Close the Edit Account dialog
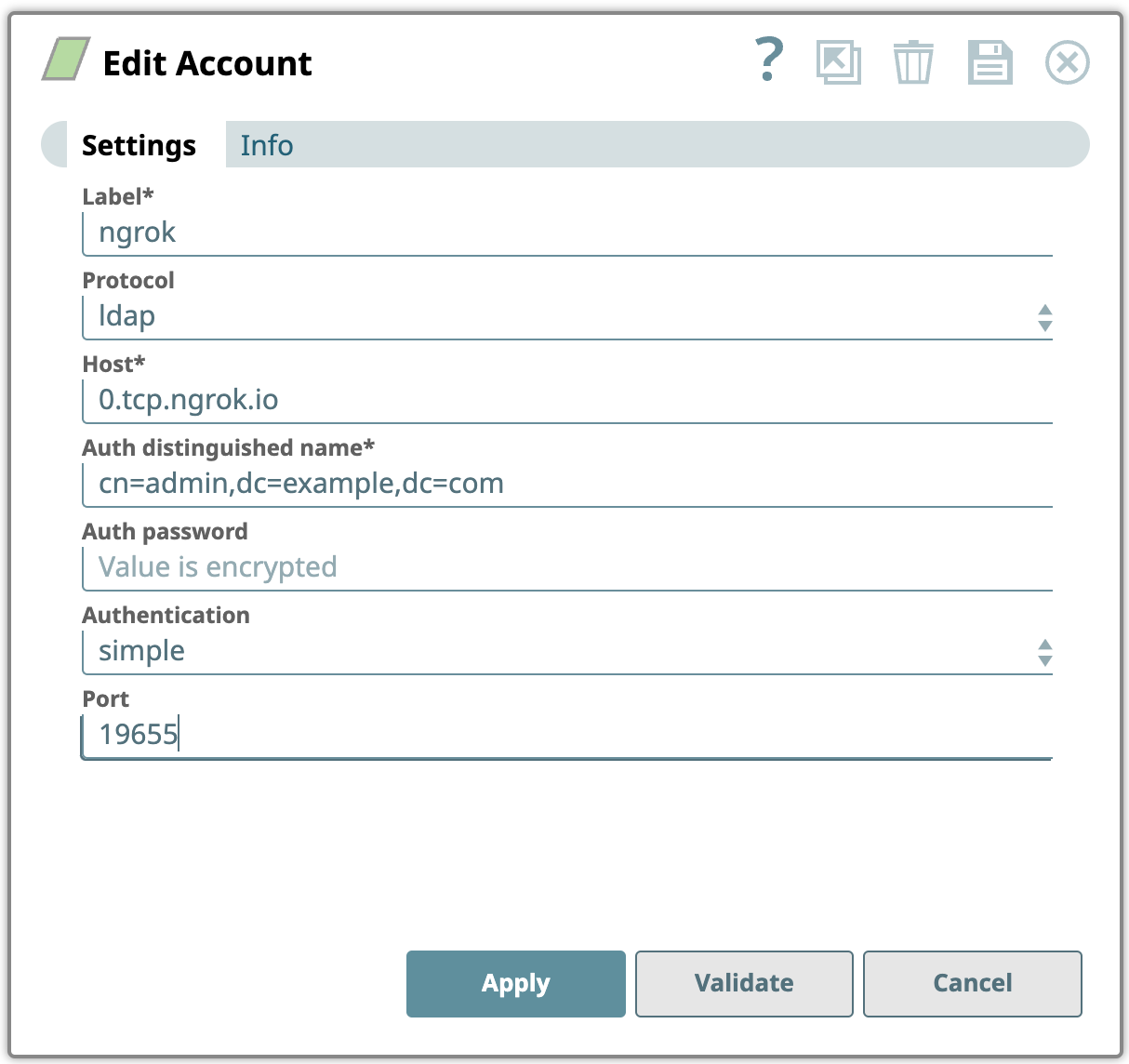The height and width of the screenshot is (1064, 1129). pyautogui.click(x=1067, y=62)
